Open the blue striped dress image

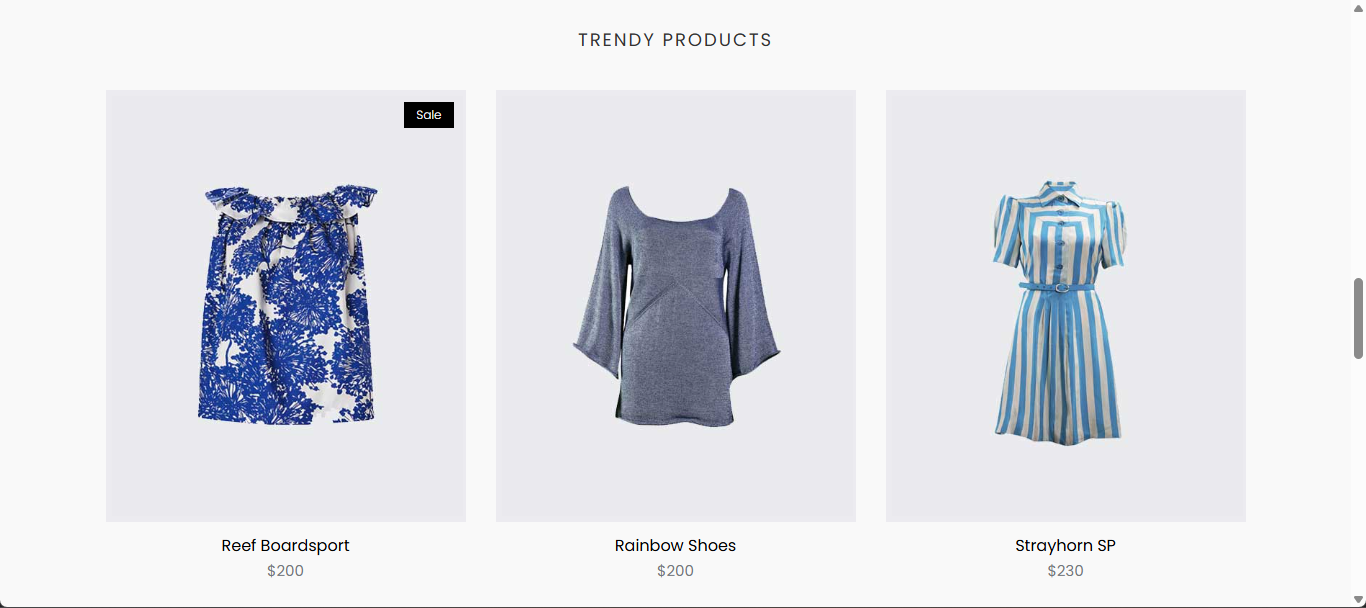point(1066,306)
